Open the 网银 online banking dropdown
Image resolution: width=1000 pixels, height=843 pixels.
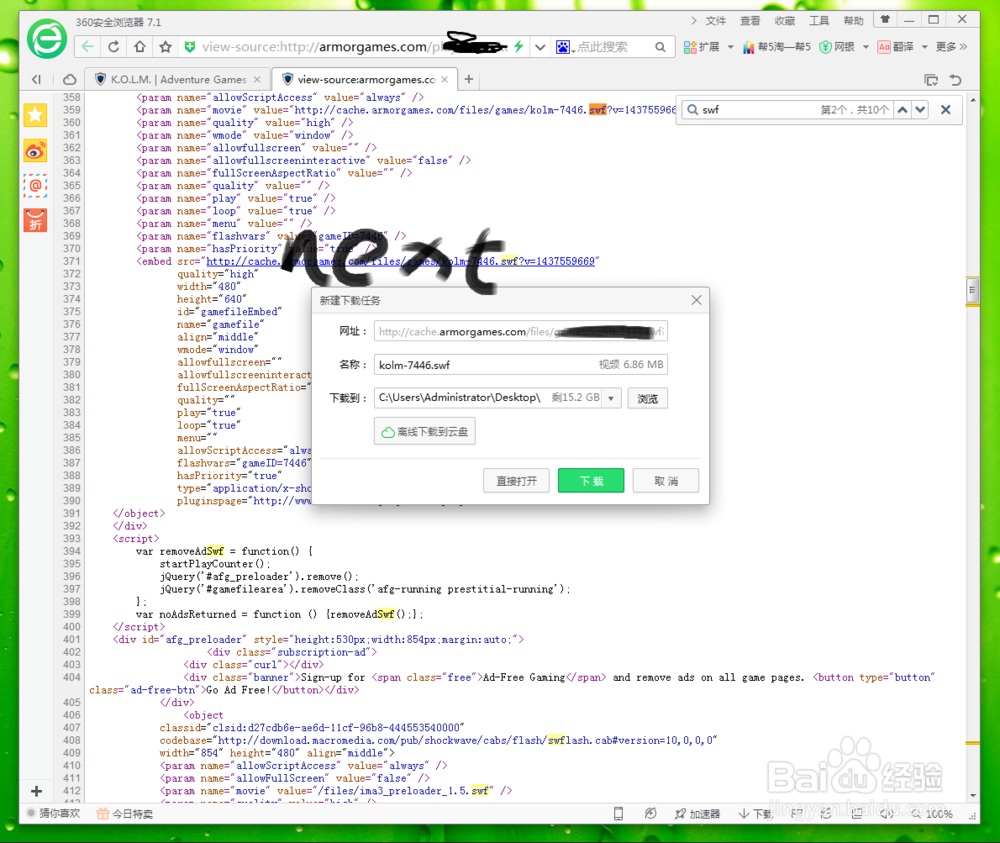pos(844,47)
